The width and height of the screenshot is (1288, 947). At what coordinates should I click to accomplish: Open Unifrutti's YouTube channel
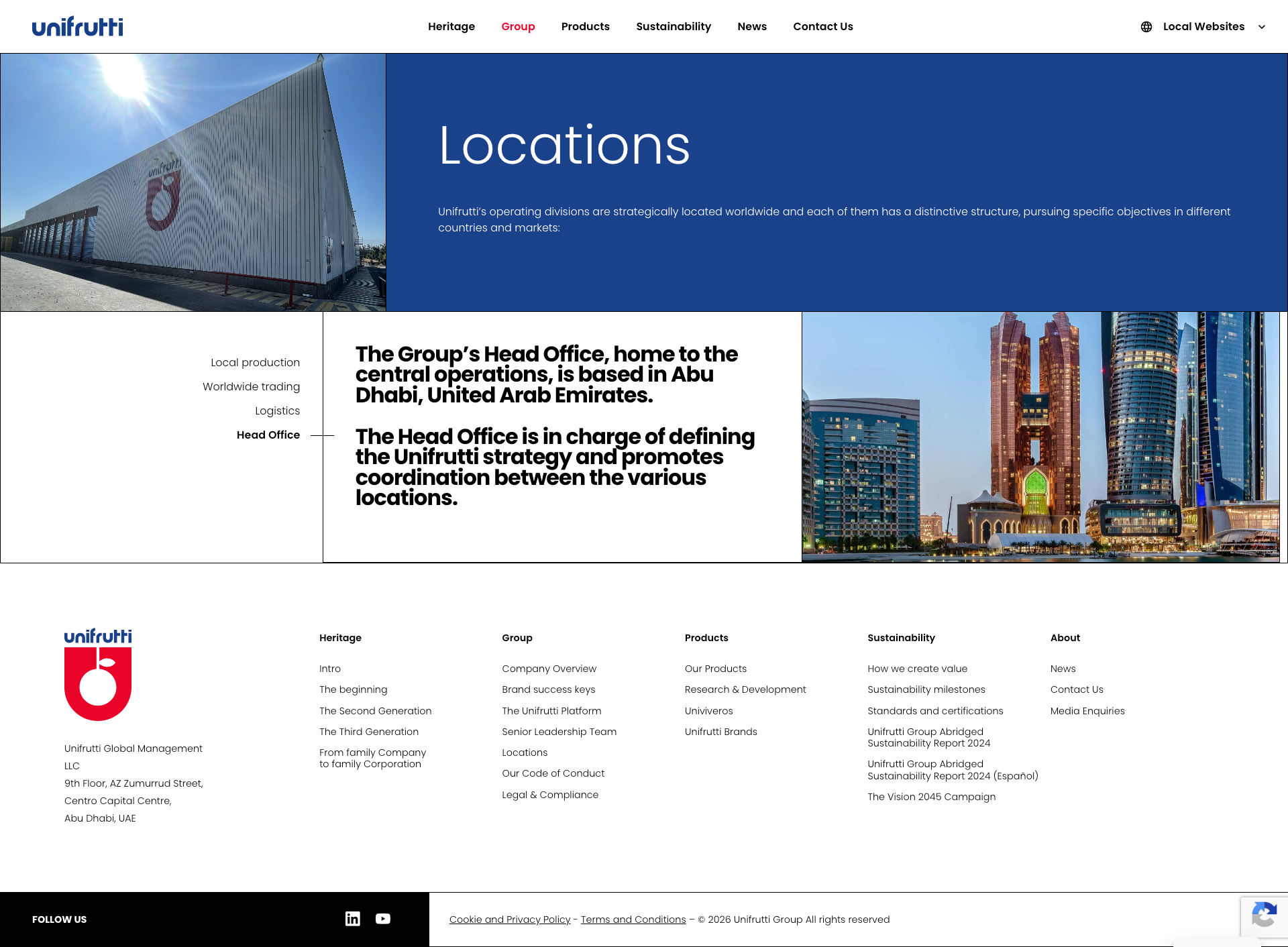click(x=383, y=919)
